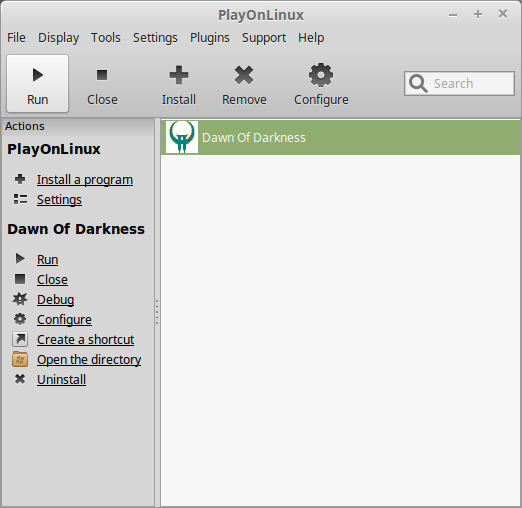Click arrow icon beside Create a shortcut

(x=20, y=339)
